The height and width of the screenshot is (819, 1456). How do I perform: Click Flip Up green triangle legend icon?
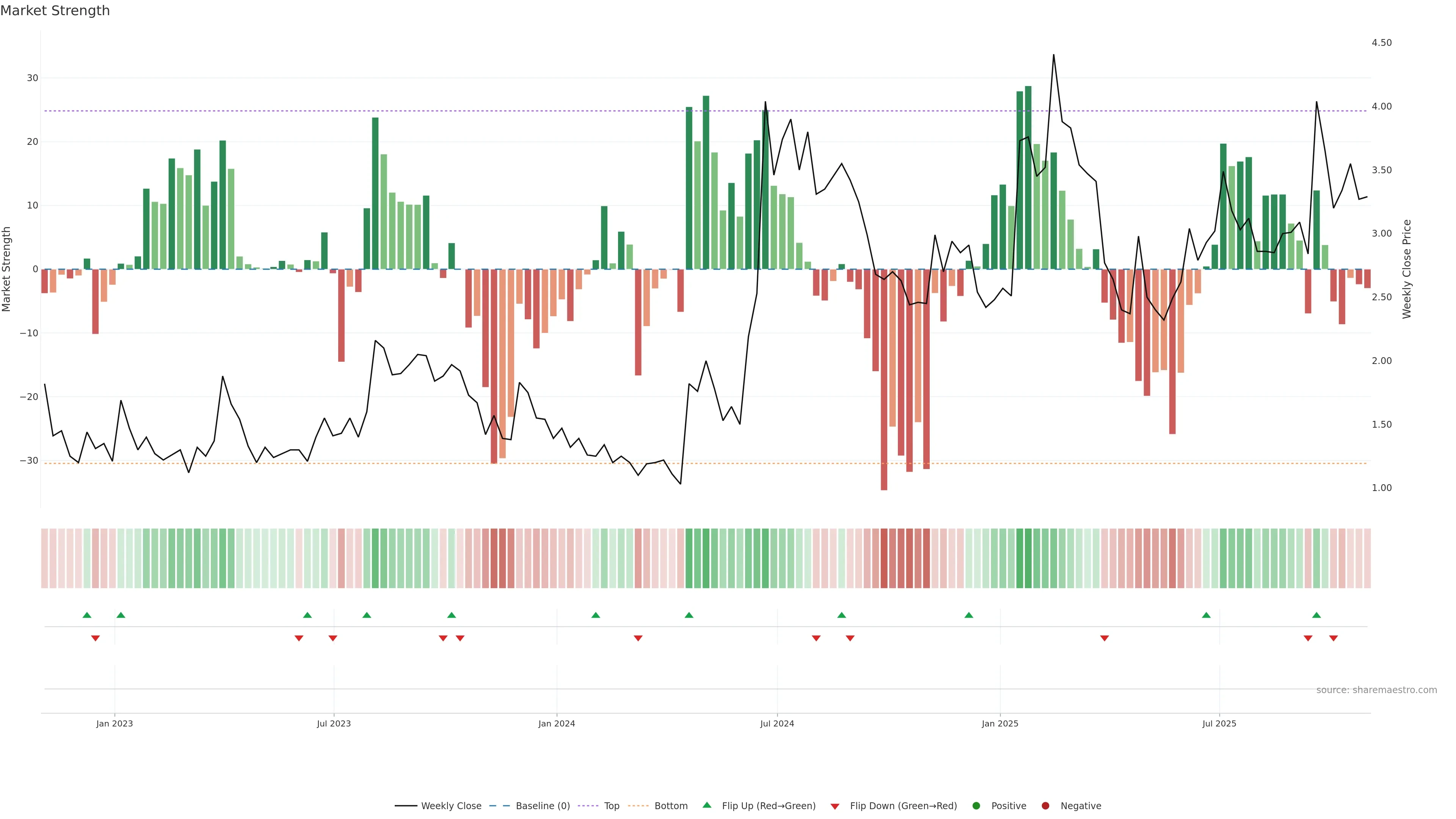pos(706,805)
